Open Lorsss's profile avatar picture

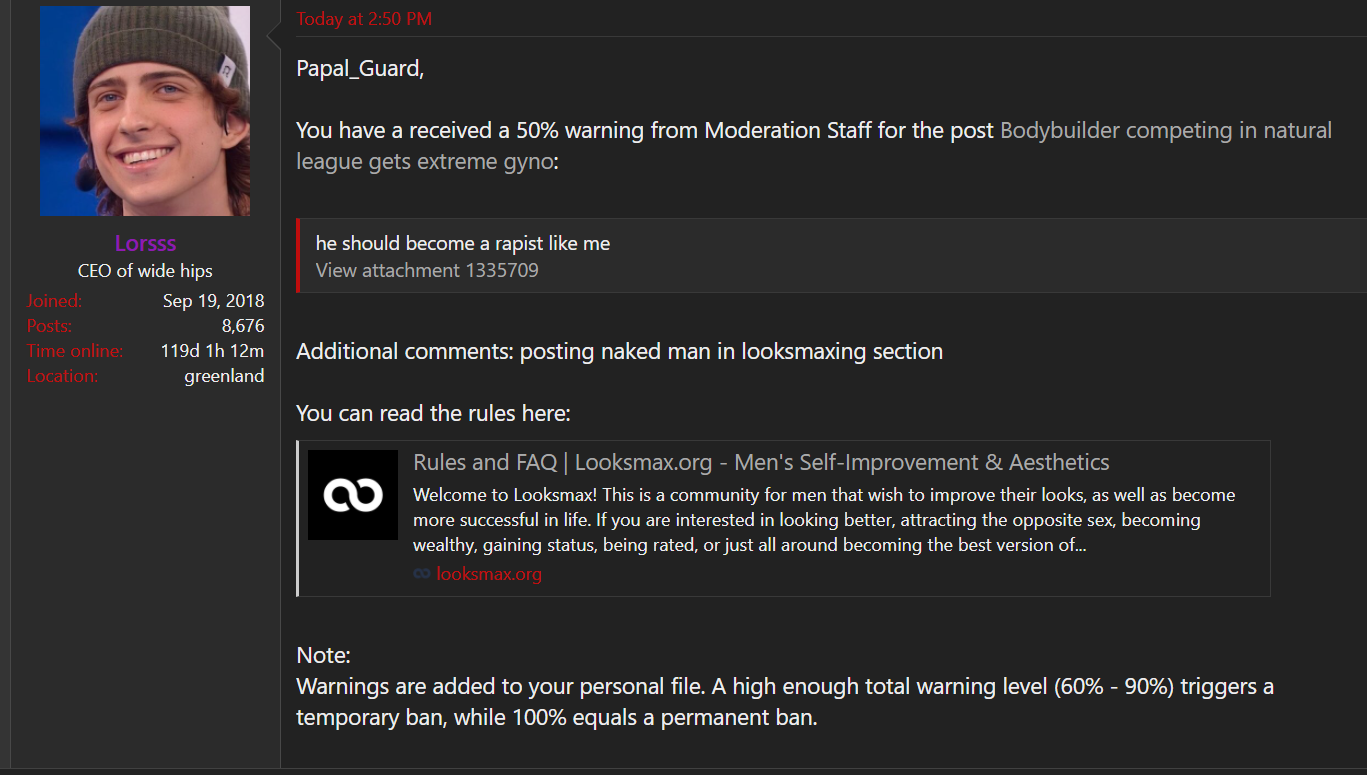click(x=145, y=110)
